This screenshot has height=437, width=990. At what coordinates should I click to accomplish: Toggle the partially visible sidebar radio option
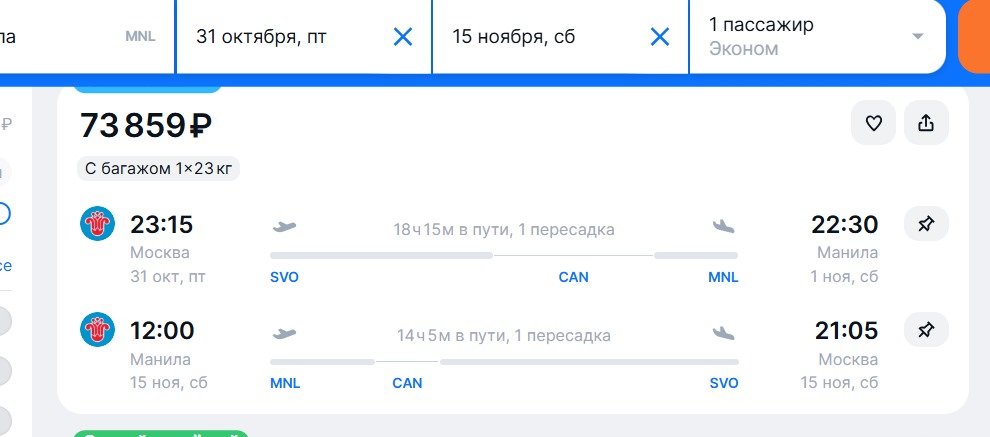coord(4,214)
